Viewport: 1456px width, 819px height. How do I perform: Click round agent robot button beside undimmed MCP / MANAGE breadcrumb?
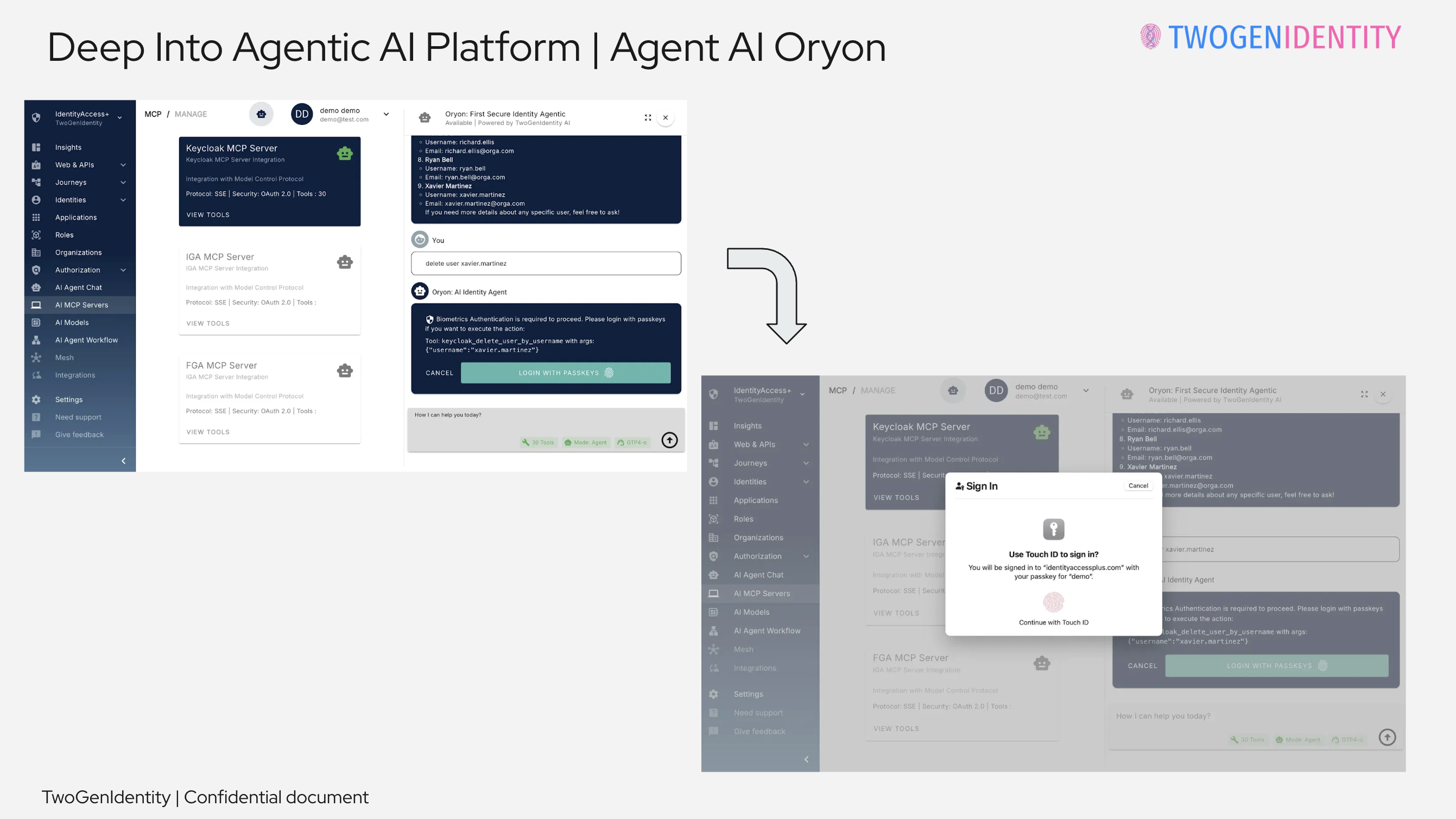click(261, 114)
